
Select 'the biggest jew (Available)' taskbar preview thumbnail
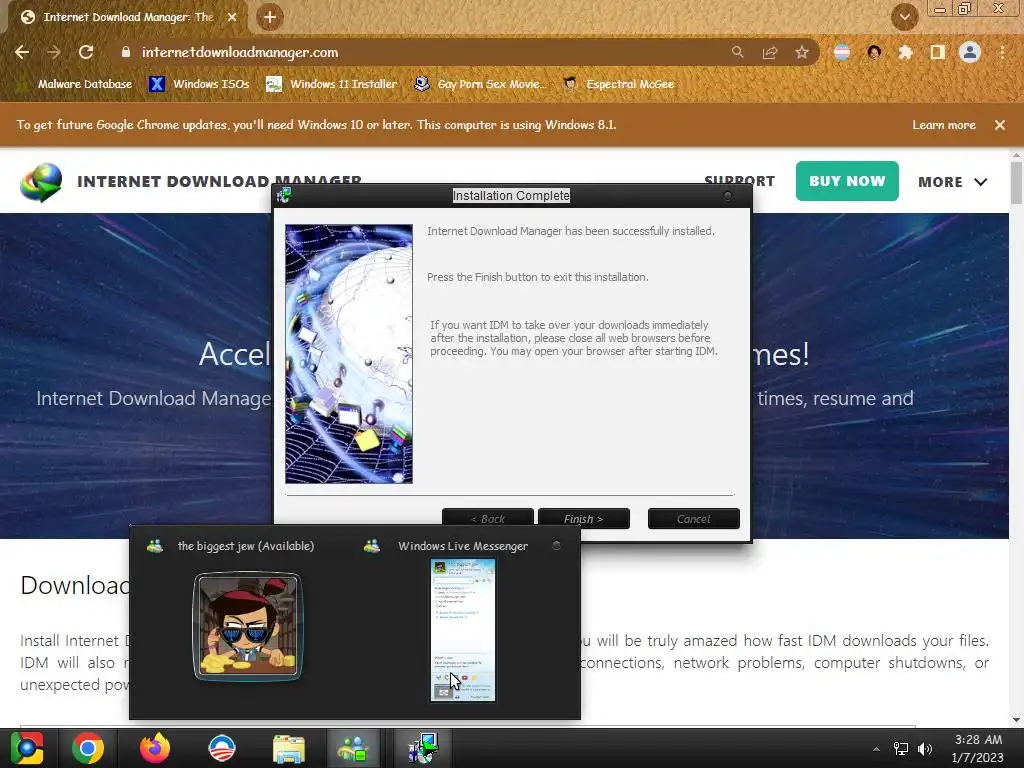(248, 626)
